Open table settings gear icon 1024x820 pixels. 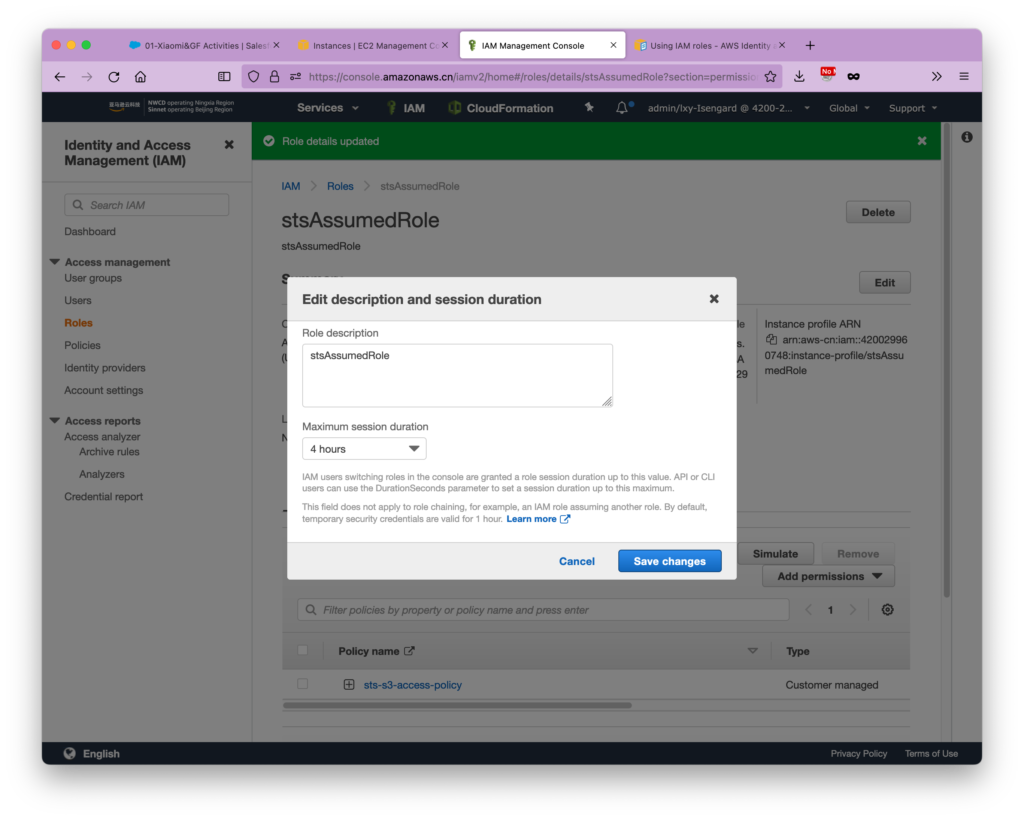tap(887, 610)
